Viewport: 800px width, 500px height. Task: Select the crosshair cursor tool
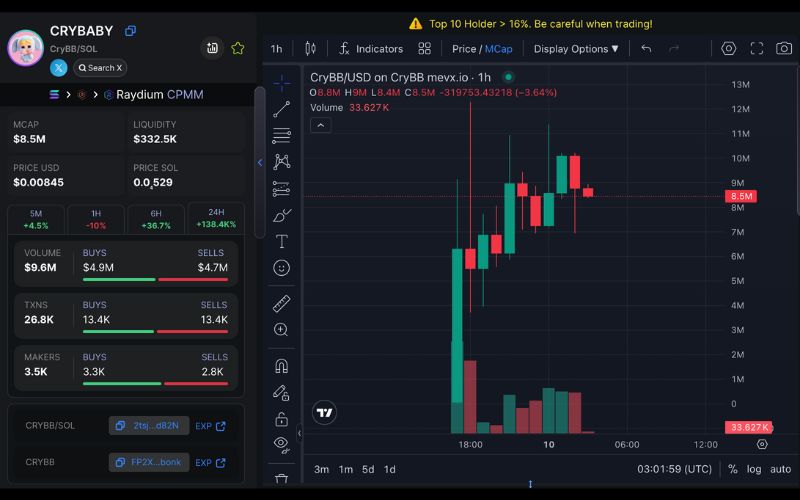pyautogui.click(x=282, y=83)
